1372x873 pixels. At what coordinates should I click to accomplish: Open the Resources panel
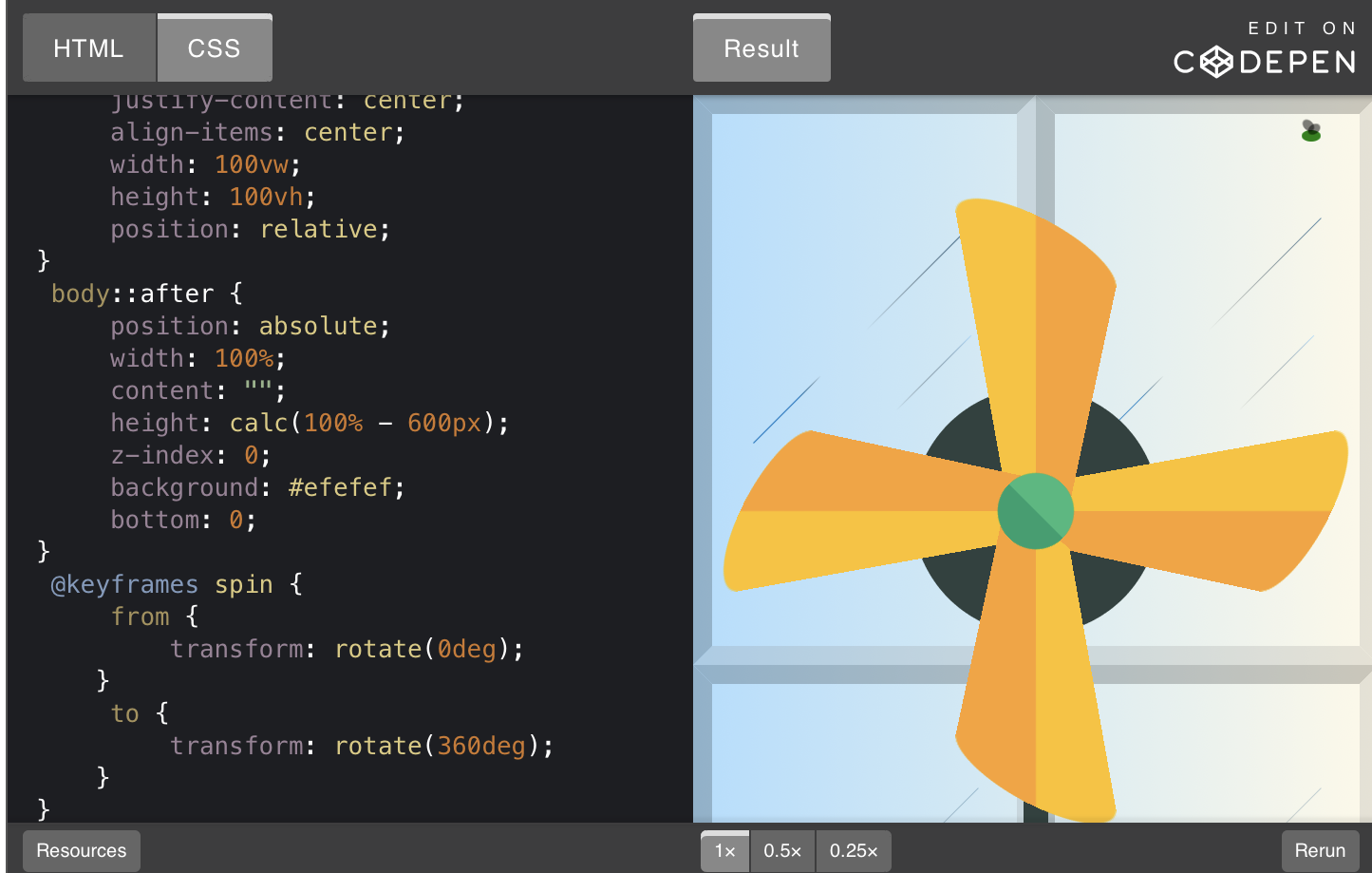(x=81, y=850)
